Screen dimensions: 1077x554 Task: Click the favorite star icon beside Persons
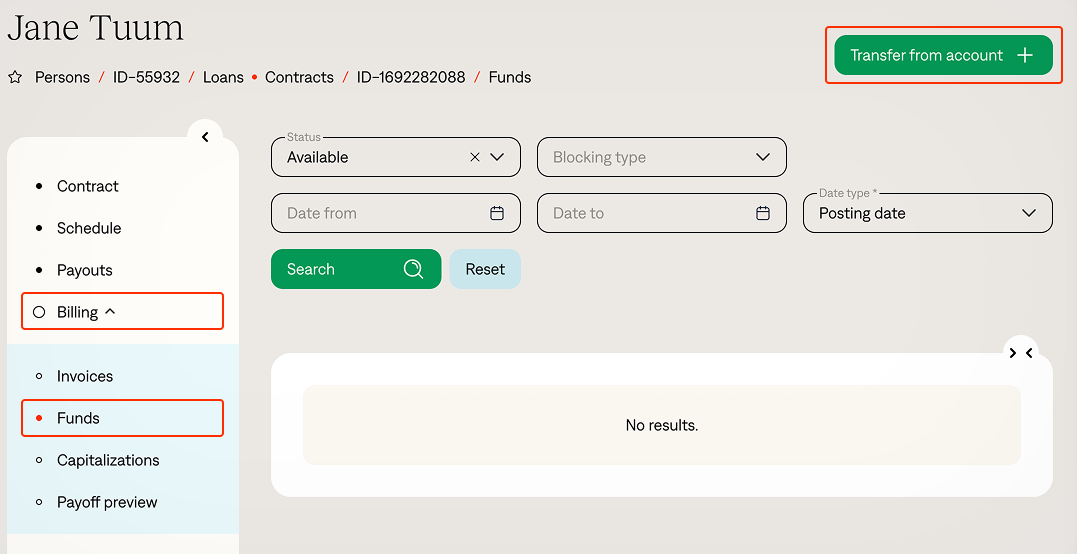click(15, 77)
